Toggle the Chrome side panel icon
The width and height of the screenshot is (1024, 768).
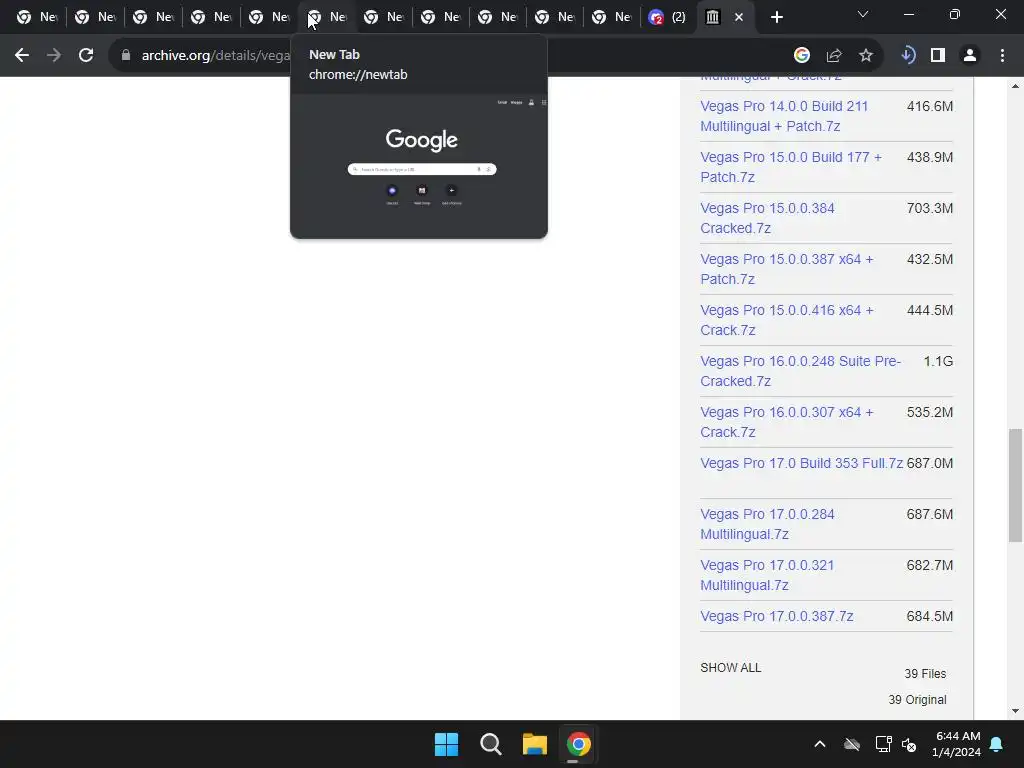(x=938, y=56)
